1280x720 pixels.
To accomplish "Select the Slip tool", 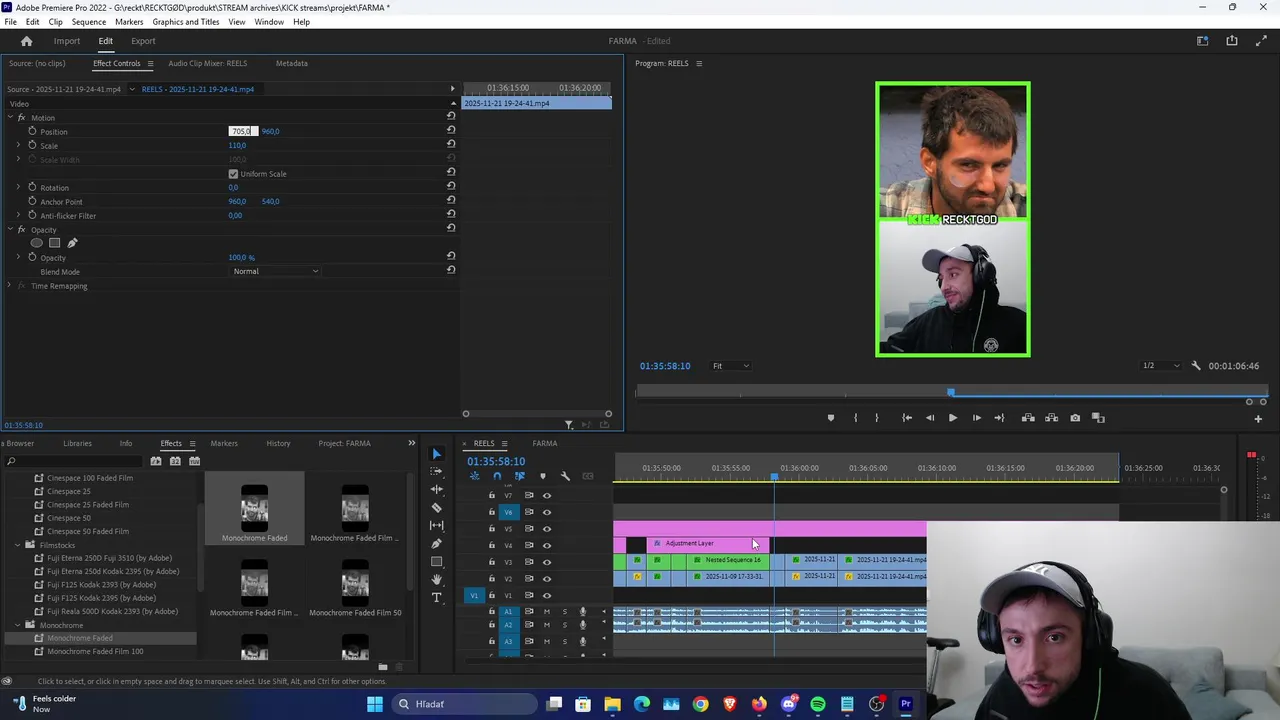I will (x=436, y=526).
